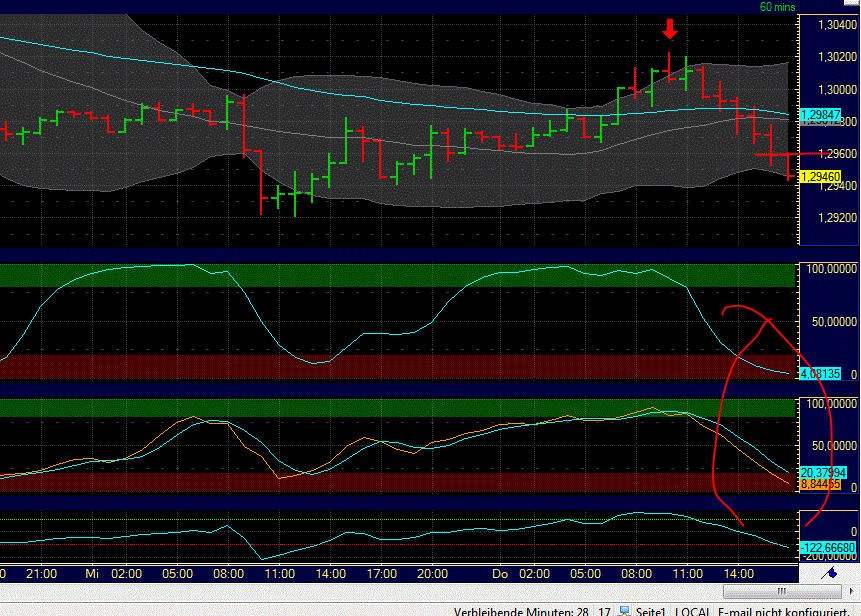This screenshot has width=861, height=616.
Task: Click the blue flag icon bottom right
Action: click(832, 573)
